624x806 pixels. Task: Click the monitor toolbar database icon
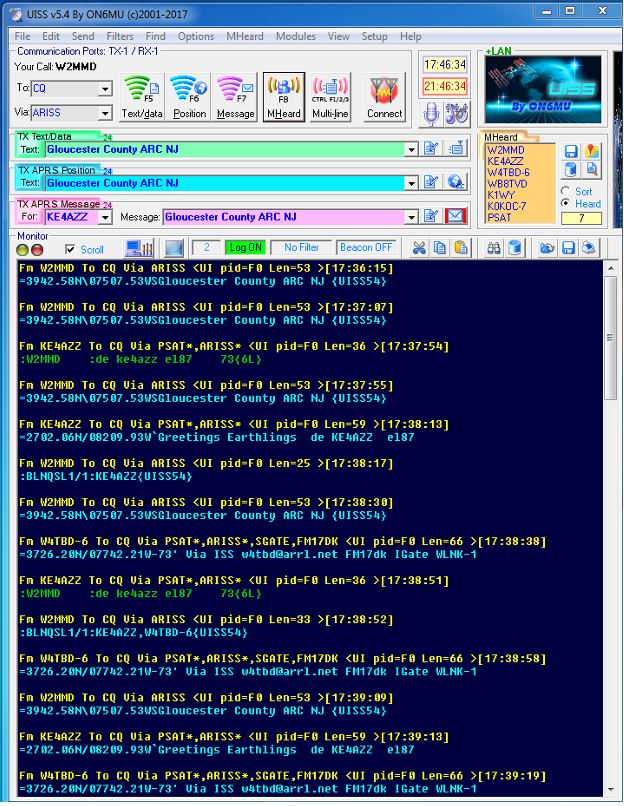tap(515, 248)
